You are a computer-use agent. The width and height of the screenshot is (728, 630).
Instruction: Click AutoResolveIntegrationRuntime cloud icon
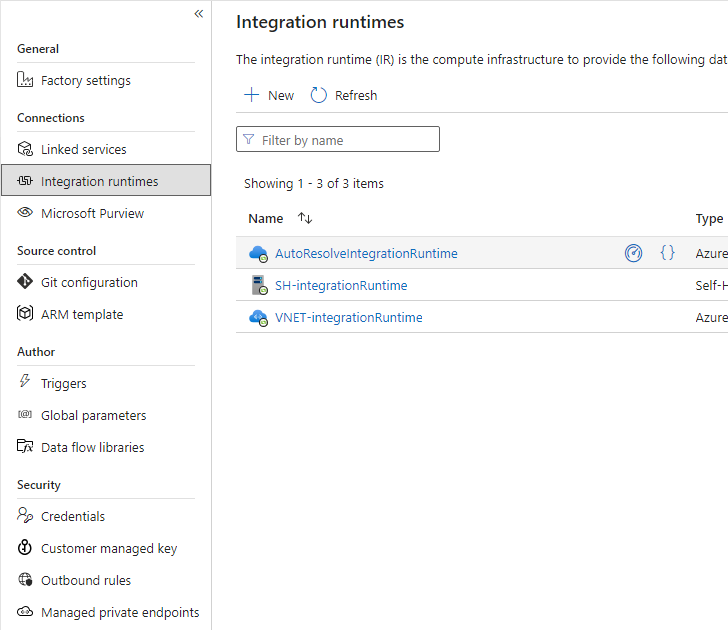258,253
